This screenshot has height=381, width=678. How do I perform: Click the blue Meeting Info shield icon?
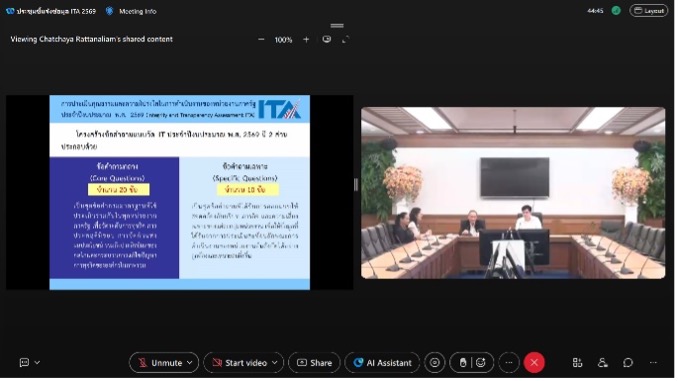point(110,11)
